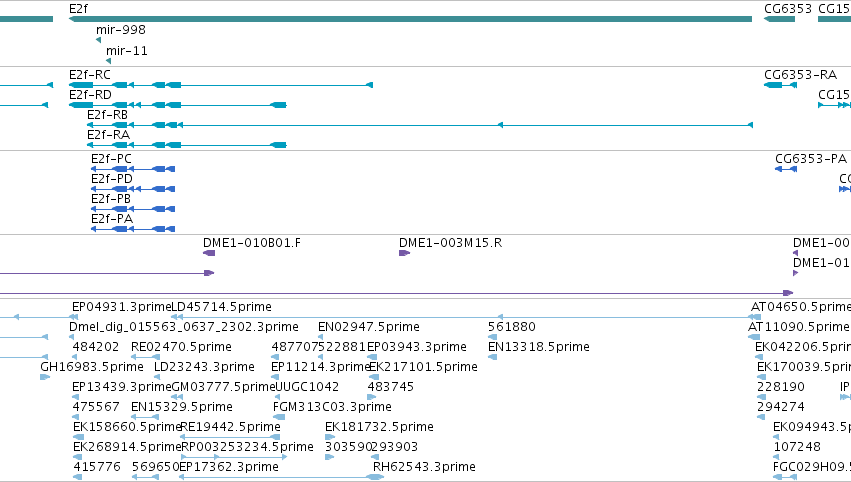Click the FGM313C03.3prime label
The image size is (851, 482).
coord(332,407)
